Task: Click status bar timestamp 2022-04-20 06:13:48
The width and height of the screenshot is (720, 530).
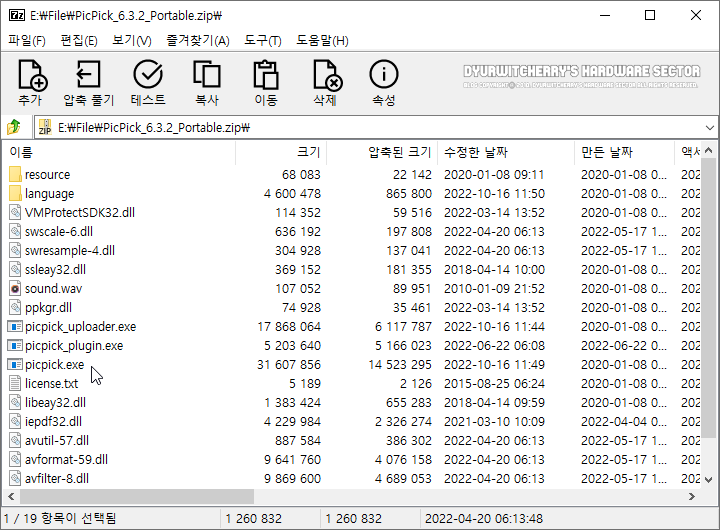Action: (x=484, y=519)
